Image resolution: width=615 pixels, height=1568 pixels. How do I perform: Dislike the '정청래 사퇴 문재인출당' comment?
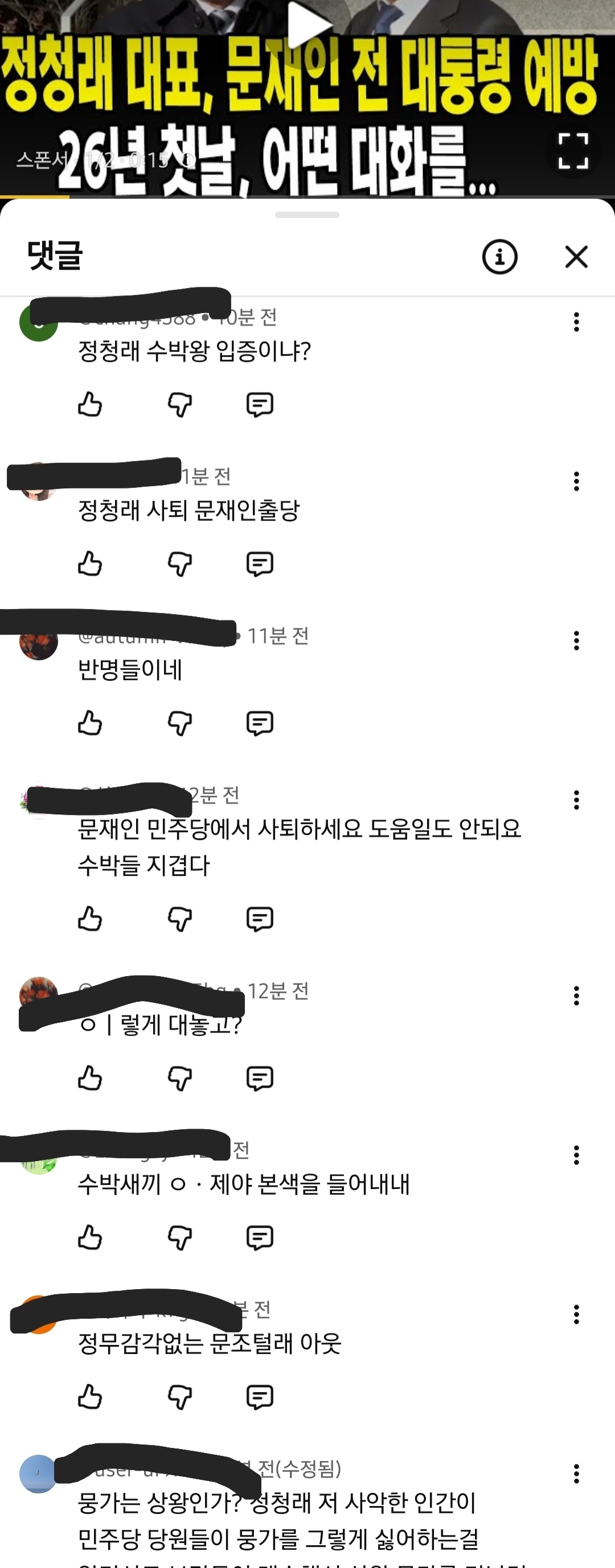(179, 564)
